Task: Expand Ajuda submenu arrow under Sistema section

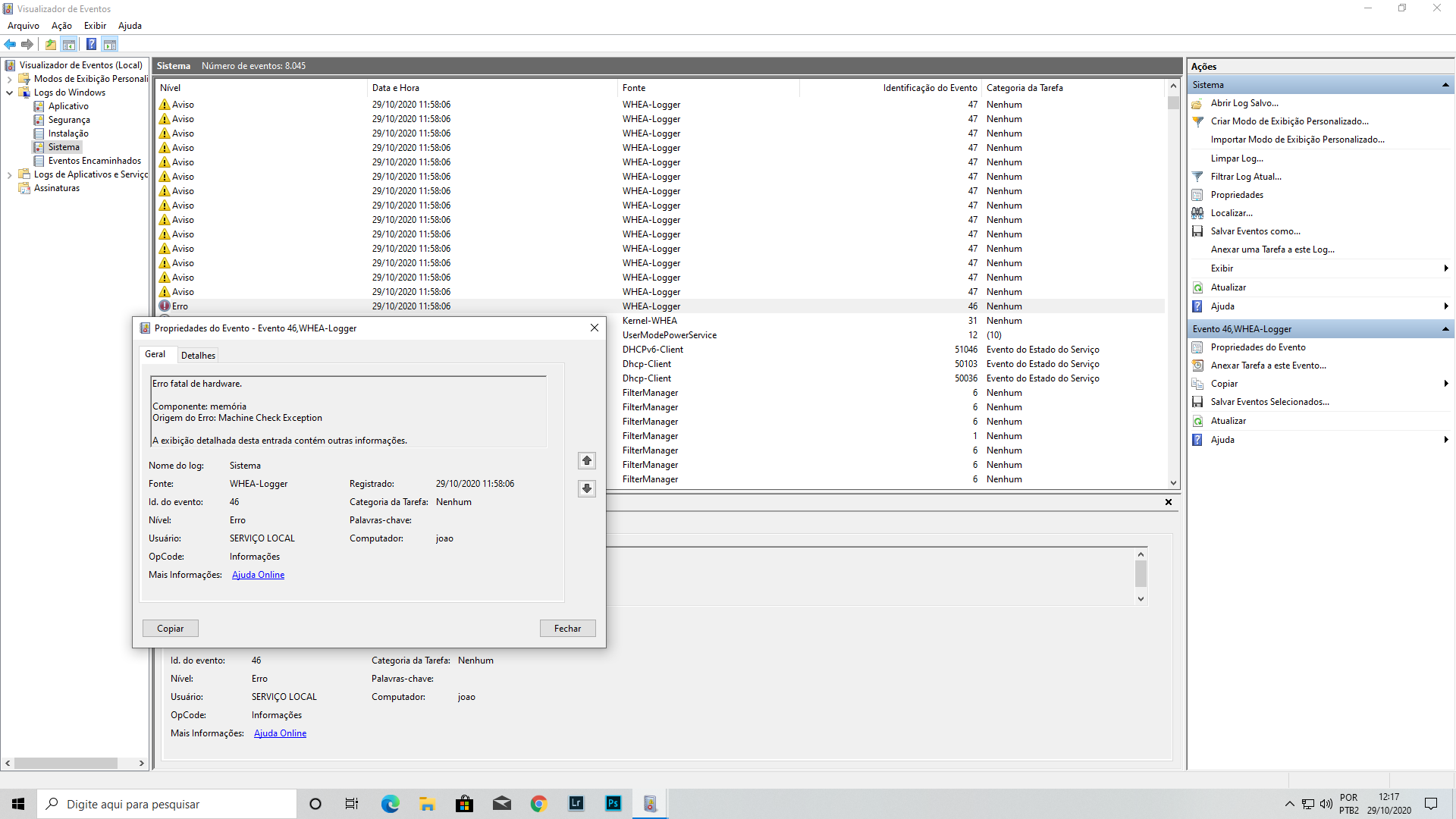Action: 1446,306
